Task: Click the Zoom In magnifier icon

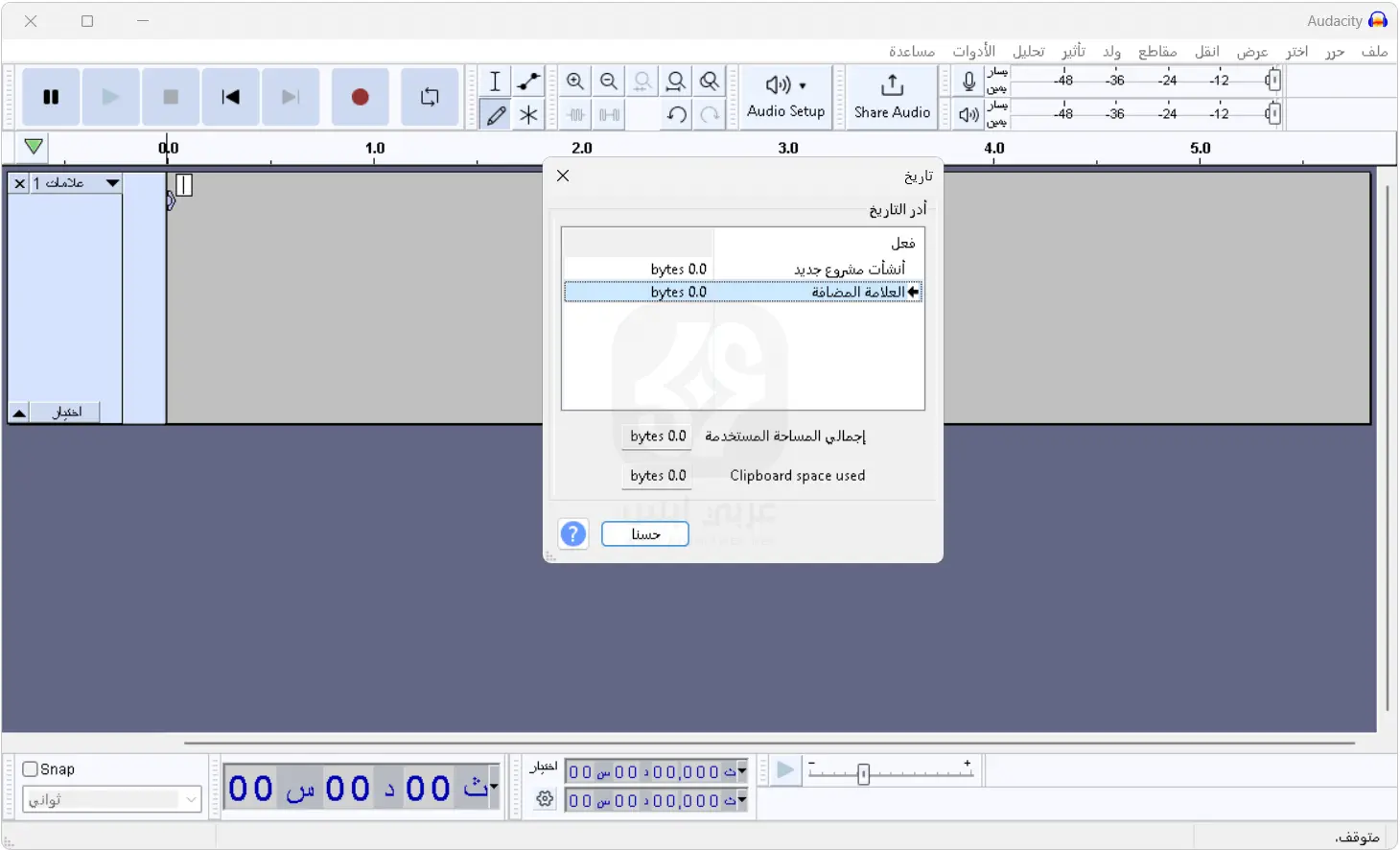Action: pyautogui.click(x=575, y=81)
